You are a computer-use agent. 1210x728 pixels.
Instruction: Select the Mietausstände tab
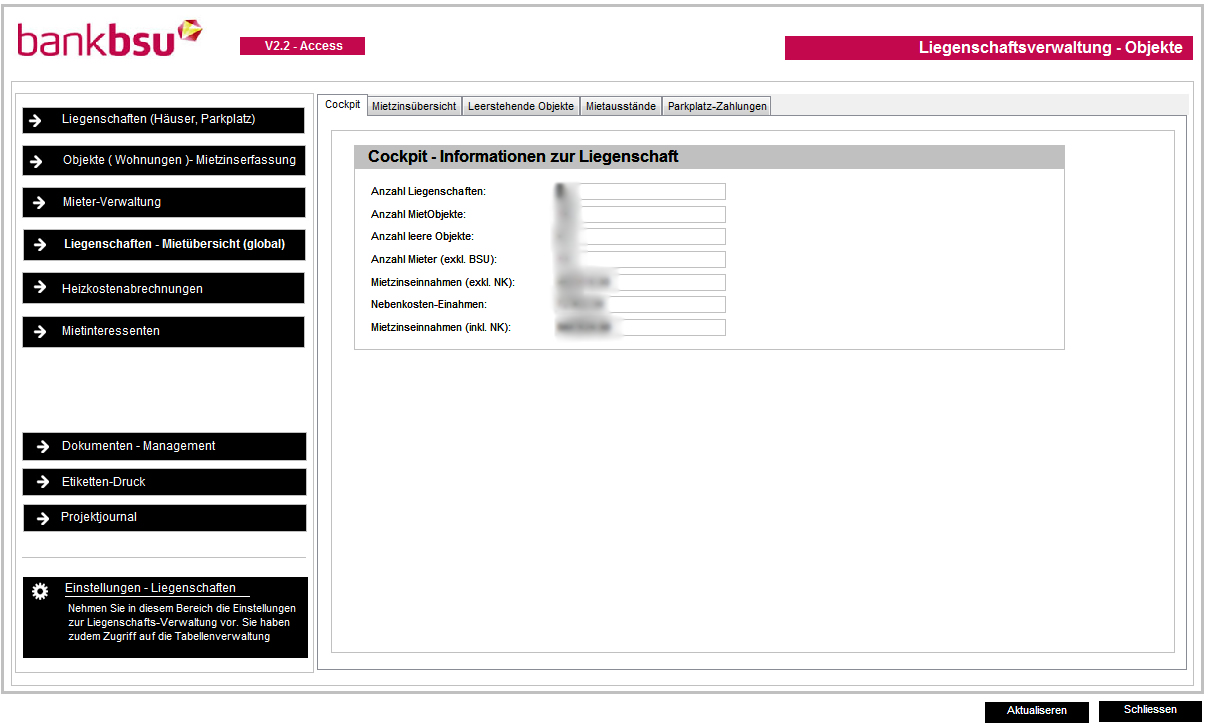(620, 105)
